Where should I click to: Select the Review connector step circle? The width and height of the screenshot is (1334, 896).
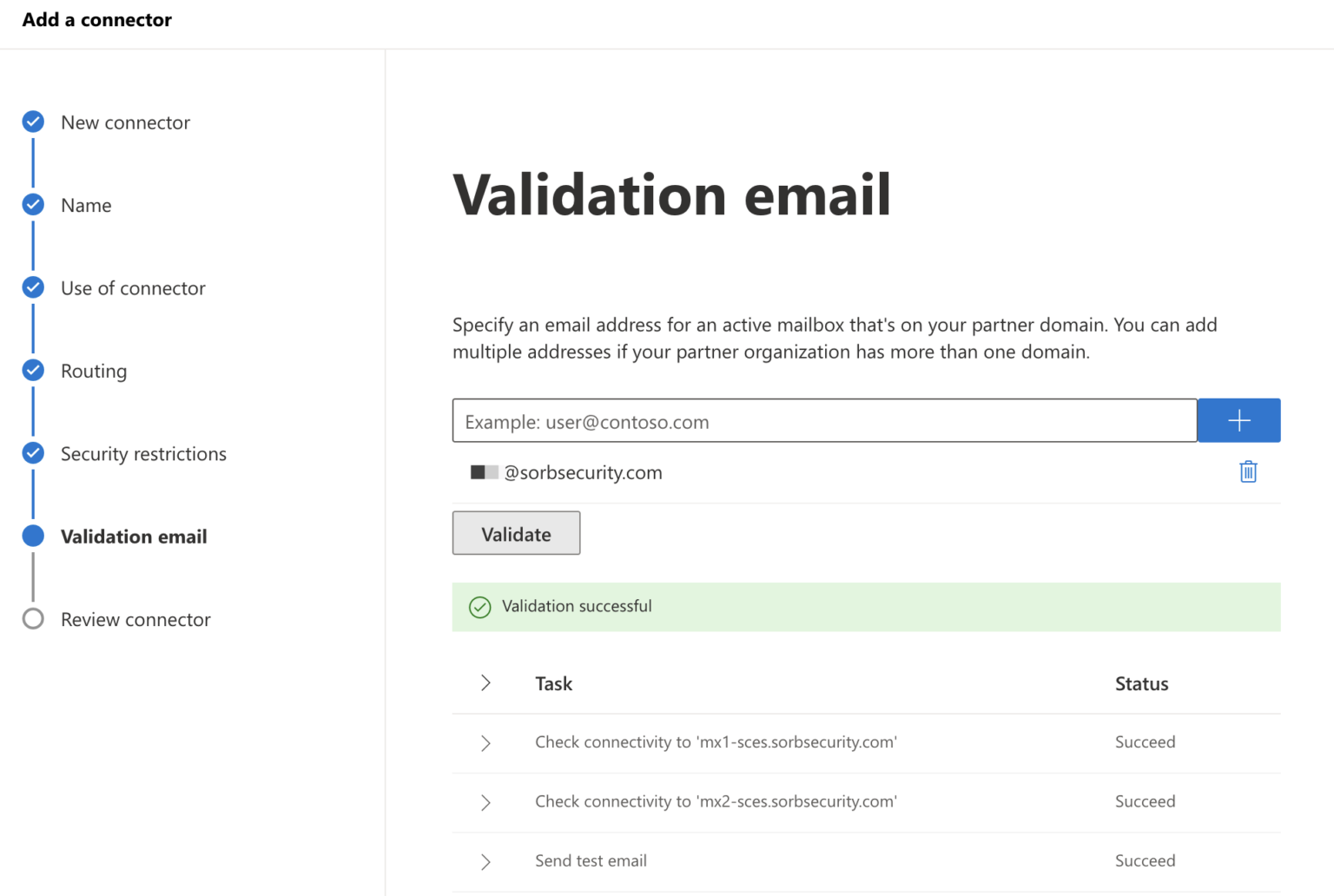tap(33, 619)
